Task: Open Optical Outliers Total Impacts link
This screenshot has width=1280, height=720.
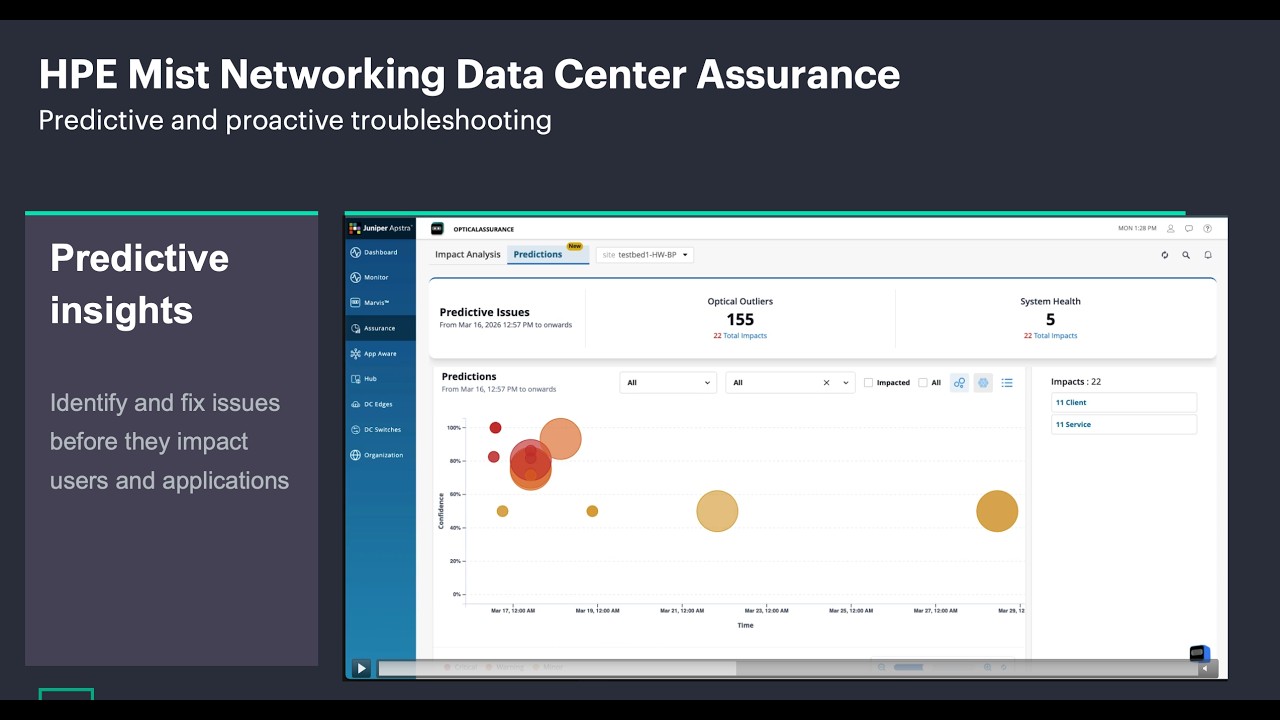Action: (x=740, y=336)
